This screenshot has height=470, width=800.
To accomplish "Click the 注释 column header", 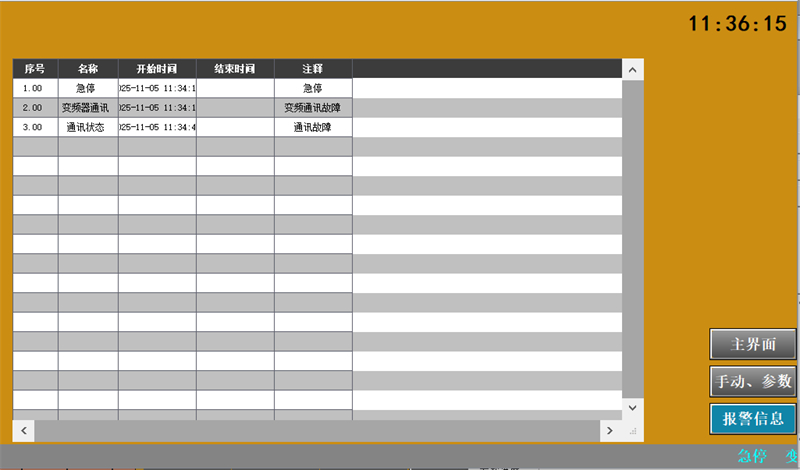I will pyautogui.click(x=313, y=69).
